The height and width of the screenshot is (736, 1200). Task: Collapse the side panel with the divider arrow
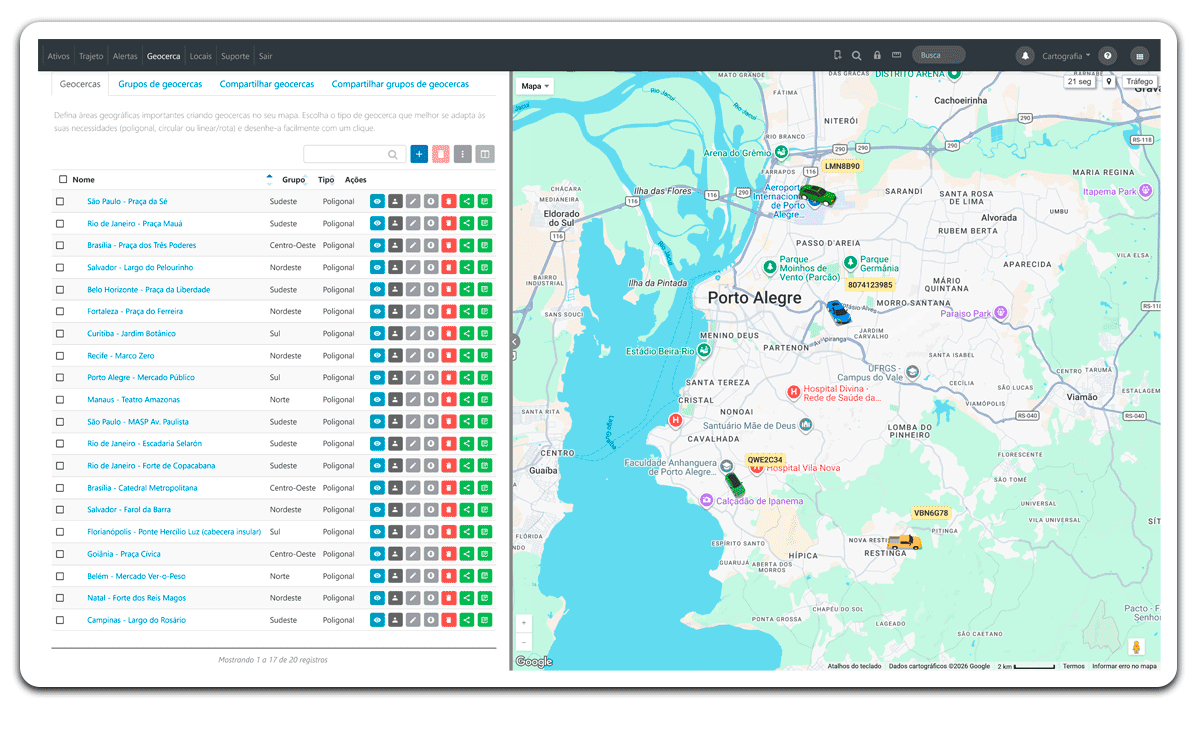point(515,341)
